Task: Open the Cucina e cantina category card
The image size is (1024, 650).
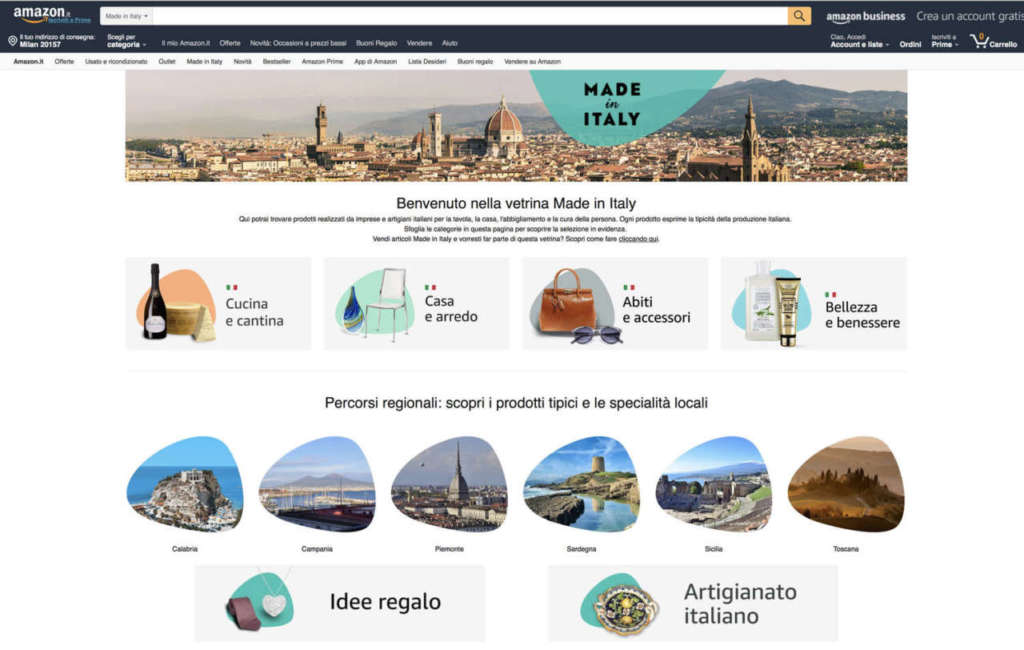Action: point(218,304)
